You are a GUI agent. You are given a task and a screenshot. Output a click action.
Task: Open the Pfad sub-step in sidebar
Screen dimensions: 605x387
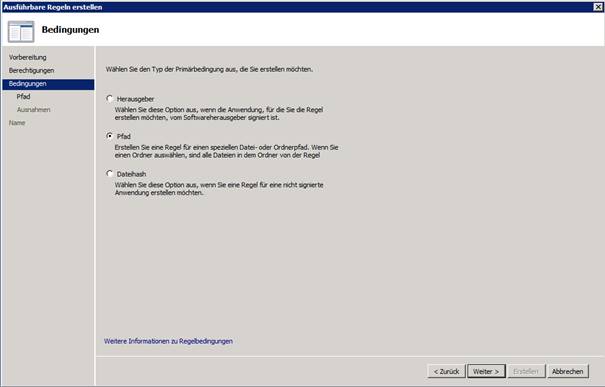[x=23, y=96]
